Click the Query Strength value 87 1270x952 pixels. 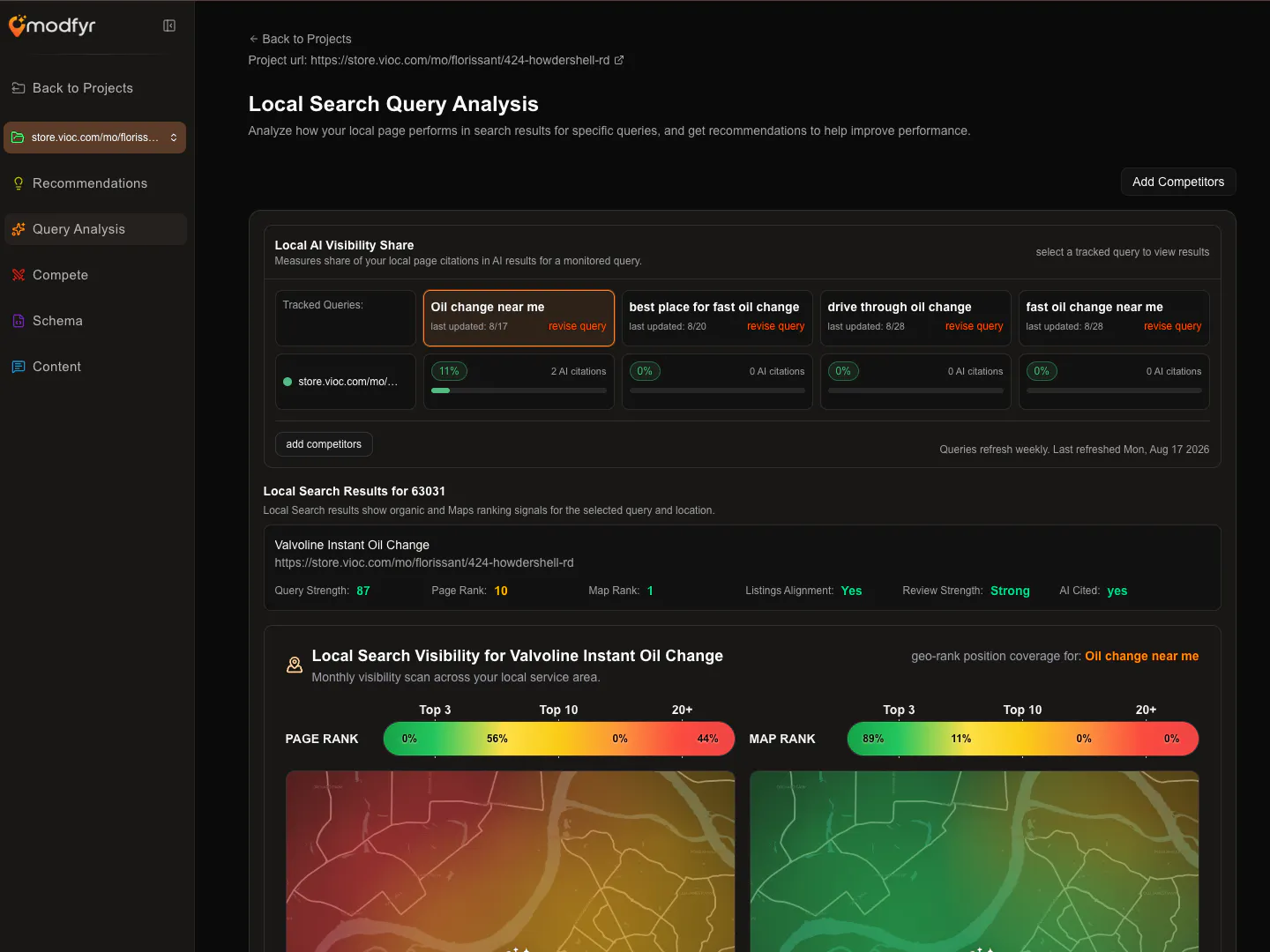tap(363, 591)
